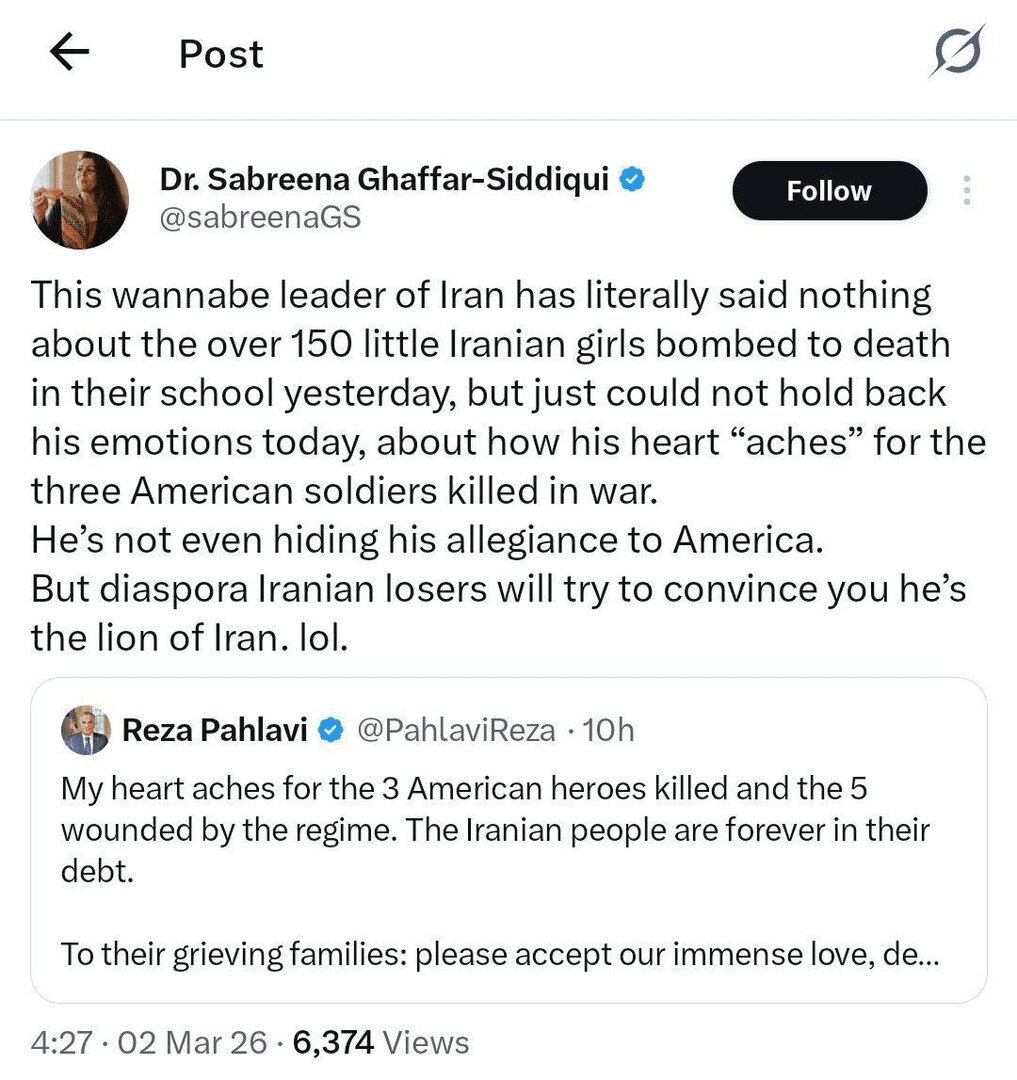The image size is (1017, 1080).
Task: Tap the back arrow
Action: coord(69,54)
